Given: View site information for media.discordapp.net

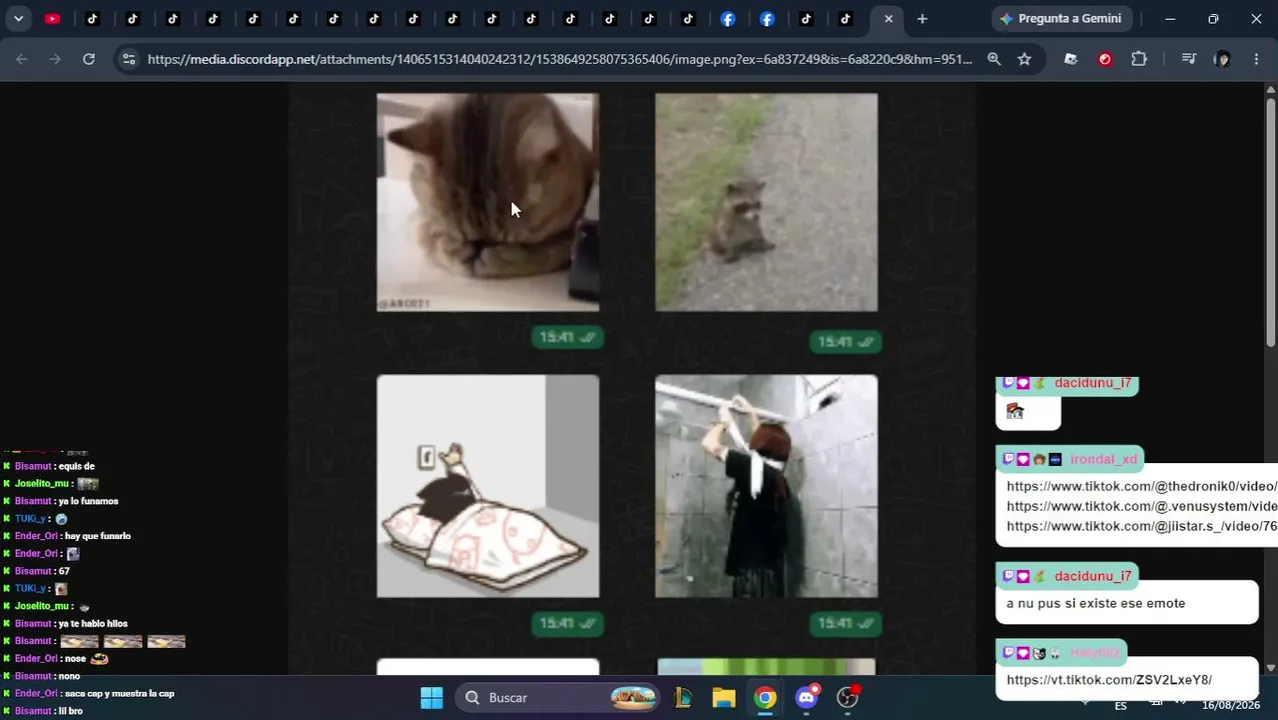Looking at the screenshot, I should (128, 59).
